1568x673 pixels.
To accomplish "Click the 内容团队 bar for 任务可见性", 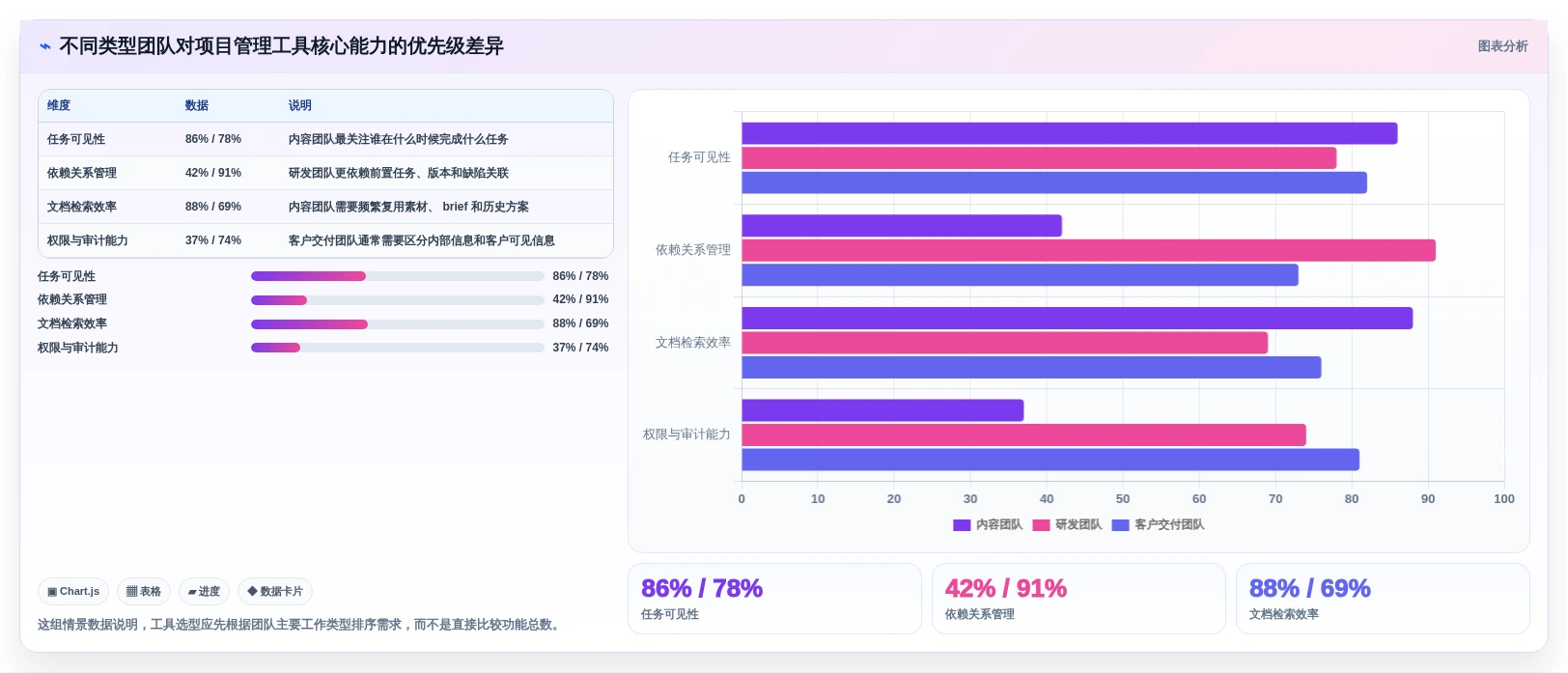I will [x=1070, y=133].
